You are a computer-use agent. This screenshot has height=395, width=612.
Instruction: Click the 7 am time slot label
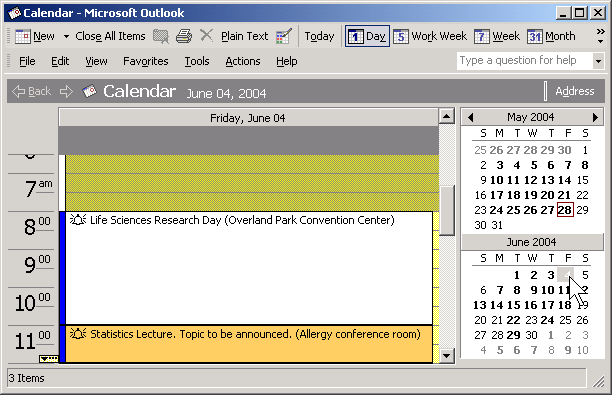click(x=38, y=189)
